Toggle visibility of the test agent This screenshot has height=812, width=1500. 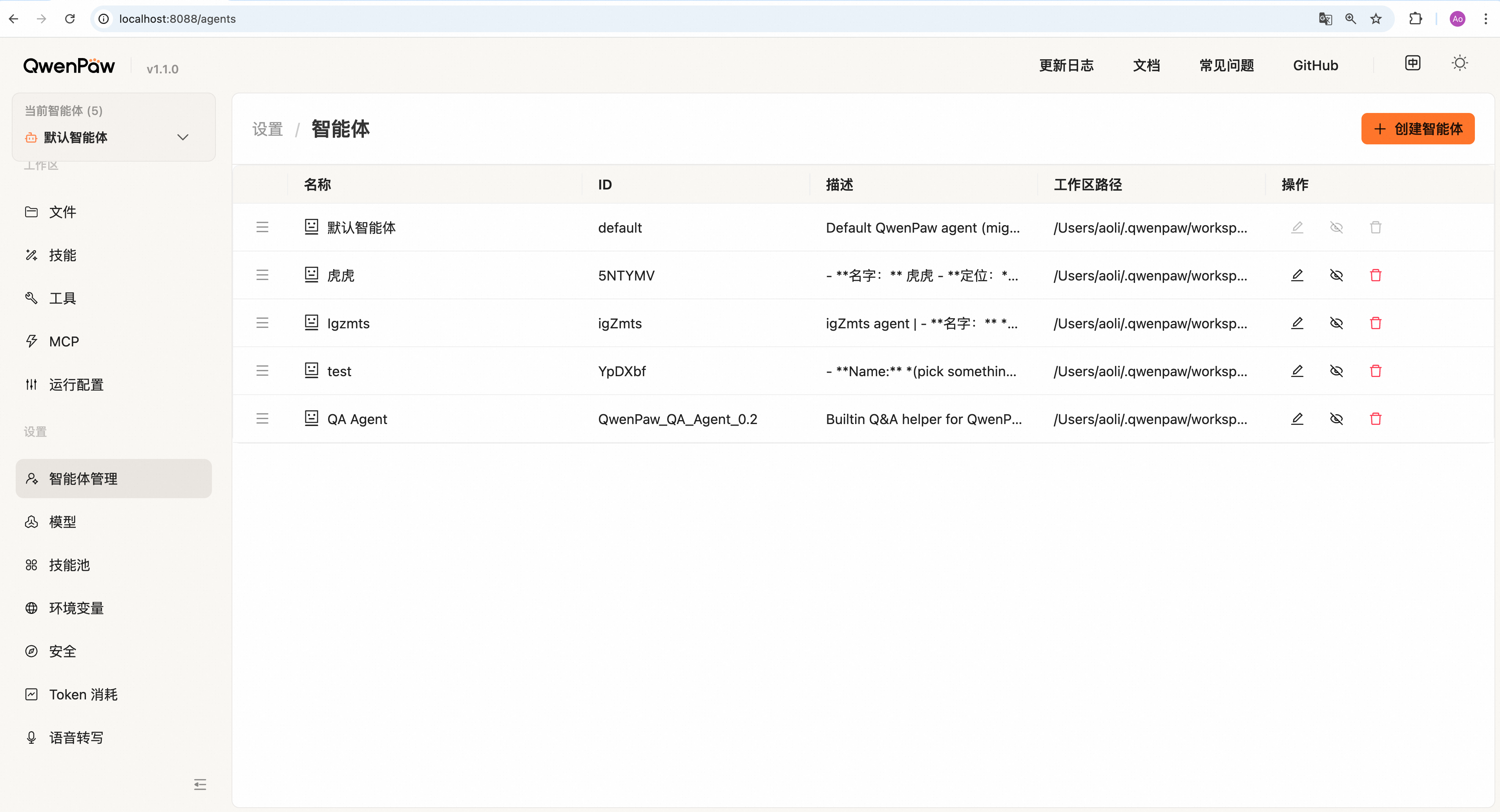coord(1336,370)
